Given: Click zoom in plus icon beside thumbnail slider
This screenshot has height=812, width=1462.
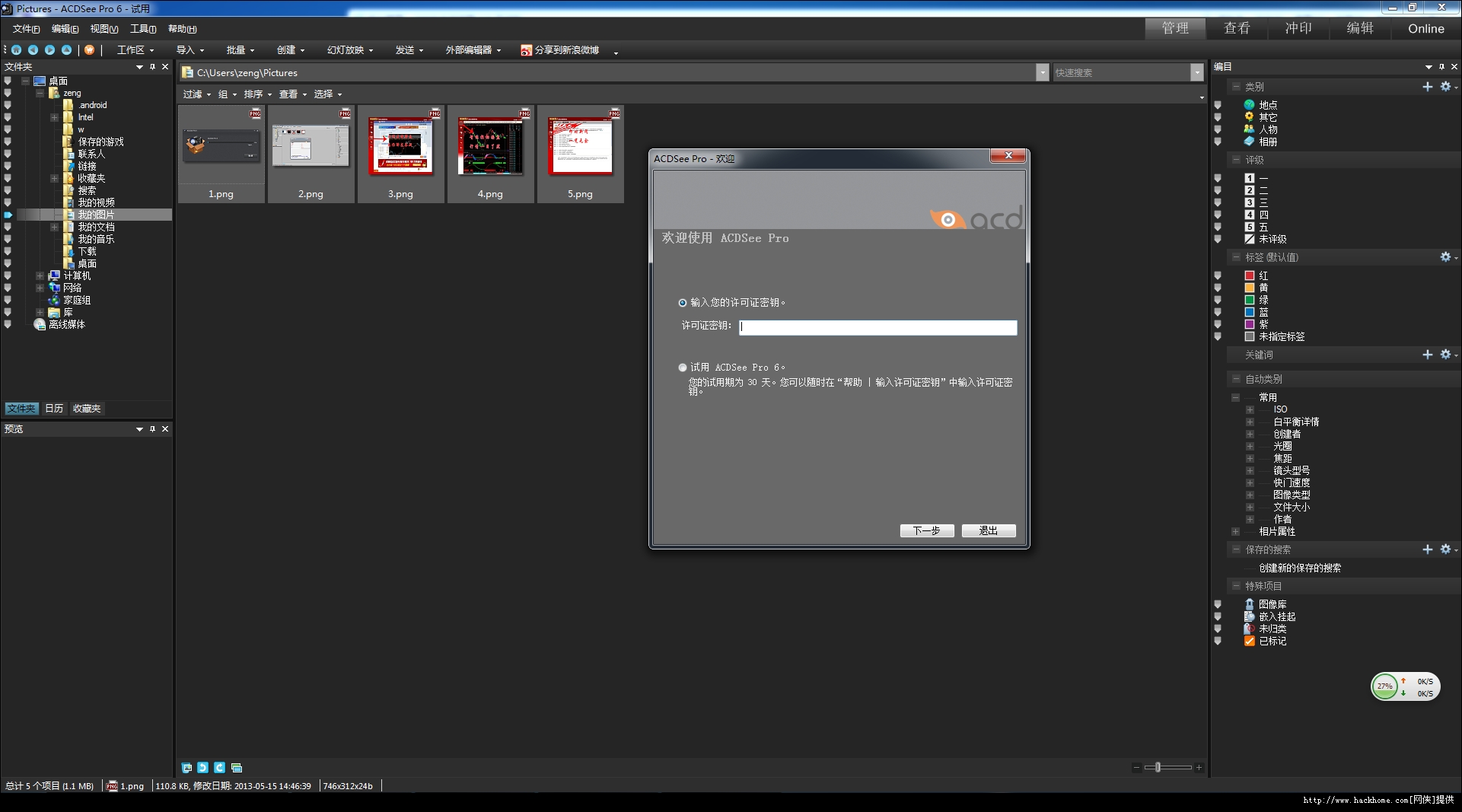Looking at the screenshot, I should point(1199,767).
